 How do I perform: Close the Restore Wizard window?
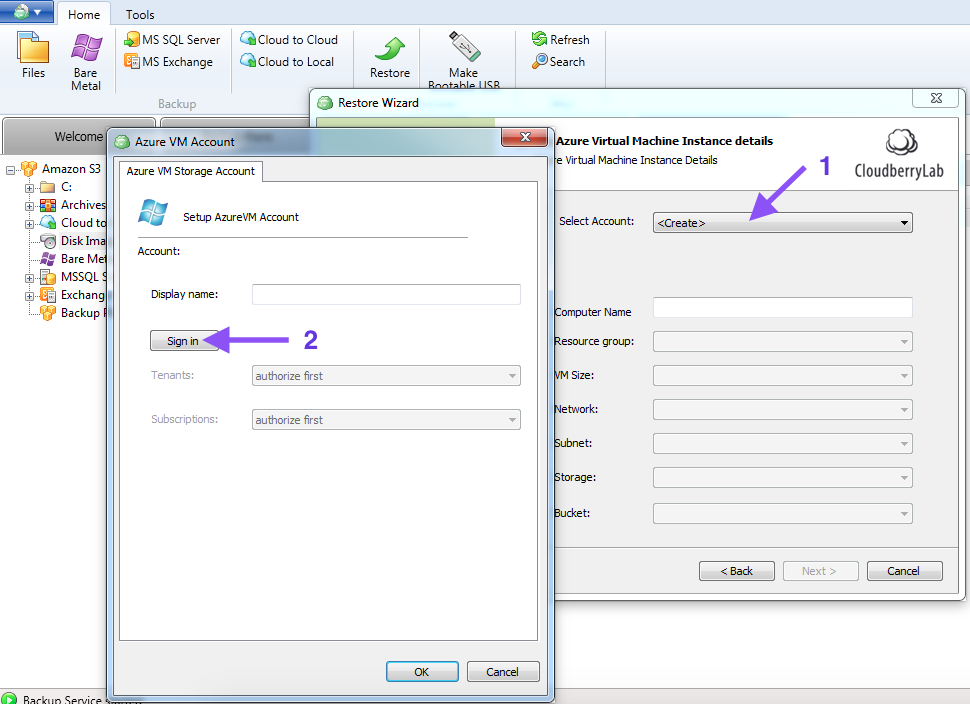pyautogui.click(x=937, y=98)
